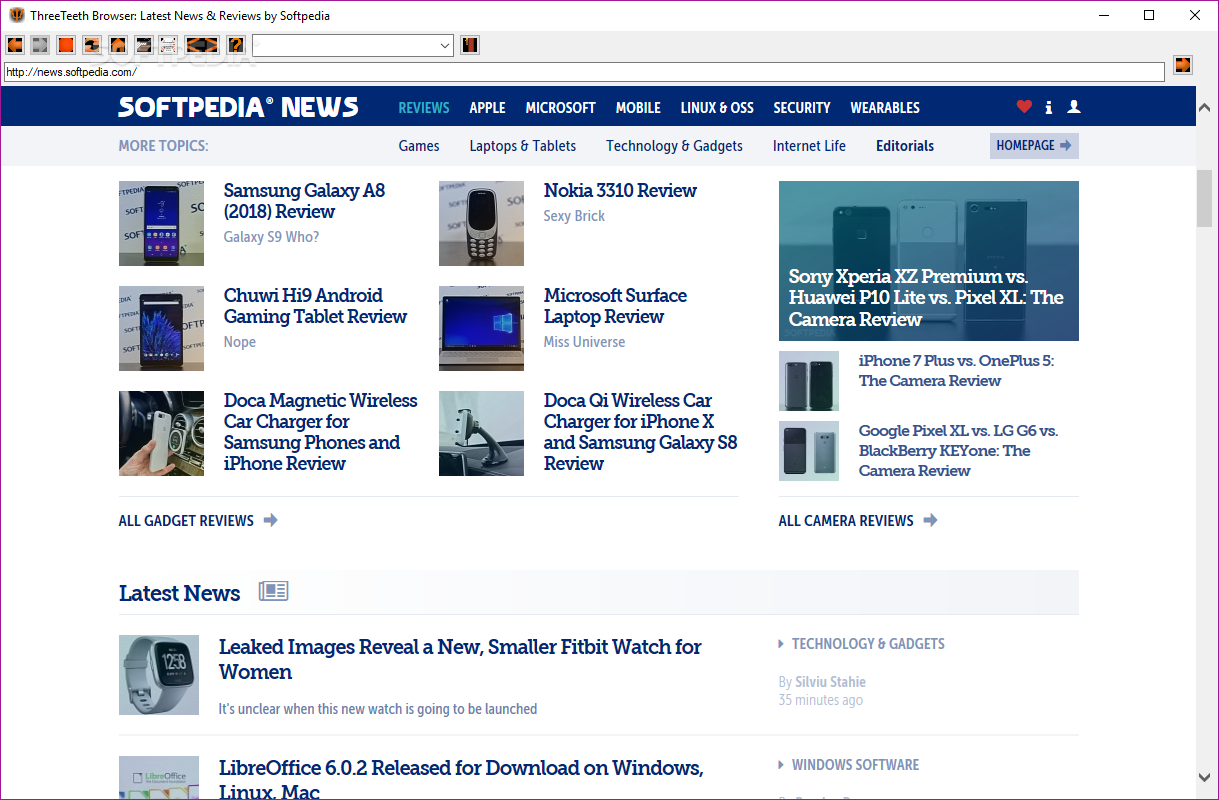The width and height of the screenshot is (1219, 800).
Task: Open Doca Qi Wireless Car Charger review
Action: click(x=640, y=432)
